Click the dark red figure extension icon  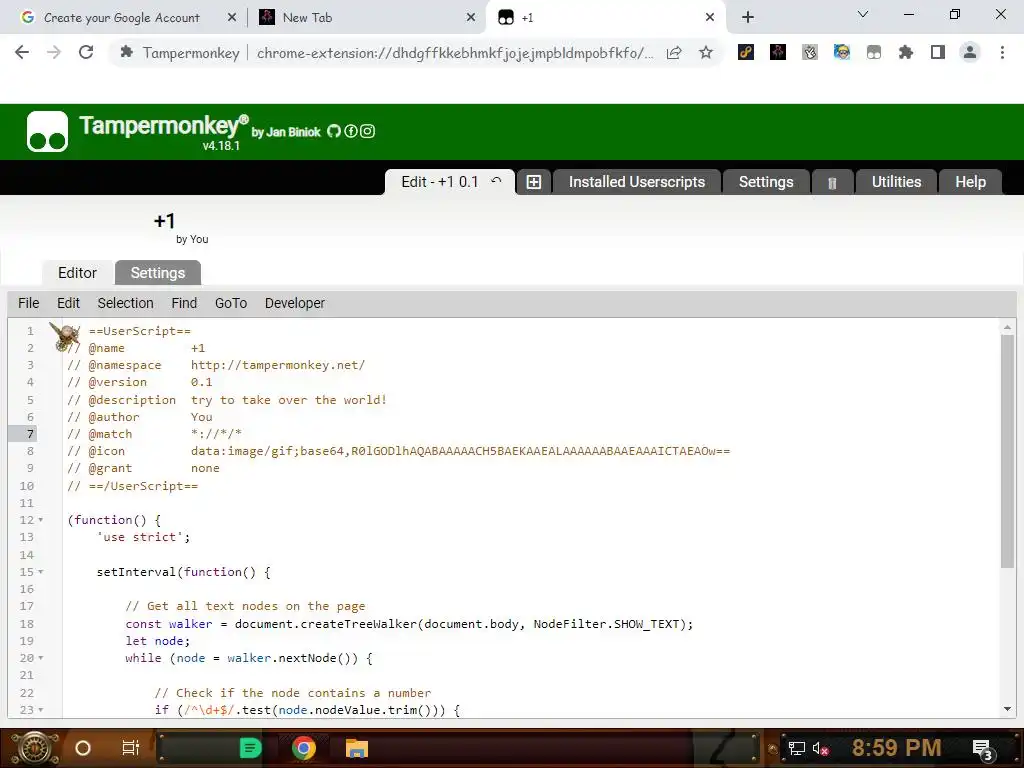(778, 52)
